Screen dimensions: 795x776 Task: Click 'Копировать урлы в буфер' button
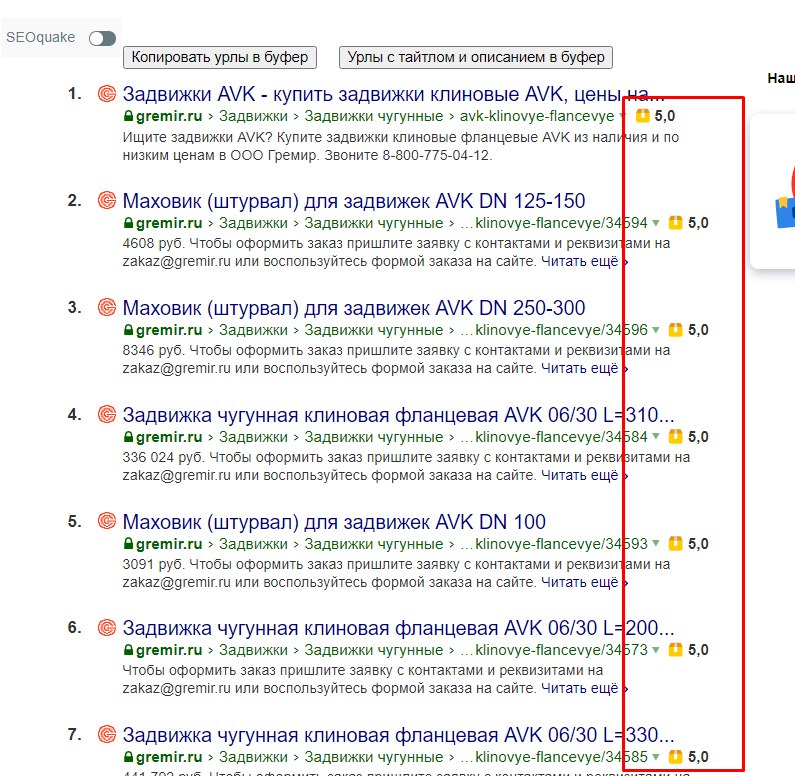pyautogui.click(x=220, y=57)
